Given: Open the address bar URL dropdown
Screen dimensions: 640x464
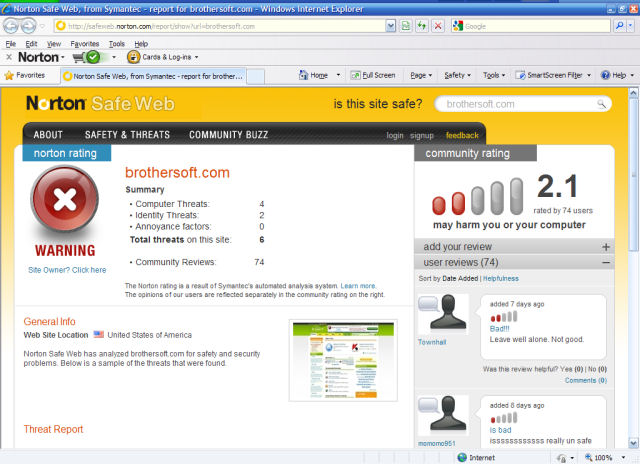Looking at the screenshot, I should [390, 25].
